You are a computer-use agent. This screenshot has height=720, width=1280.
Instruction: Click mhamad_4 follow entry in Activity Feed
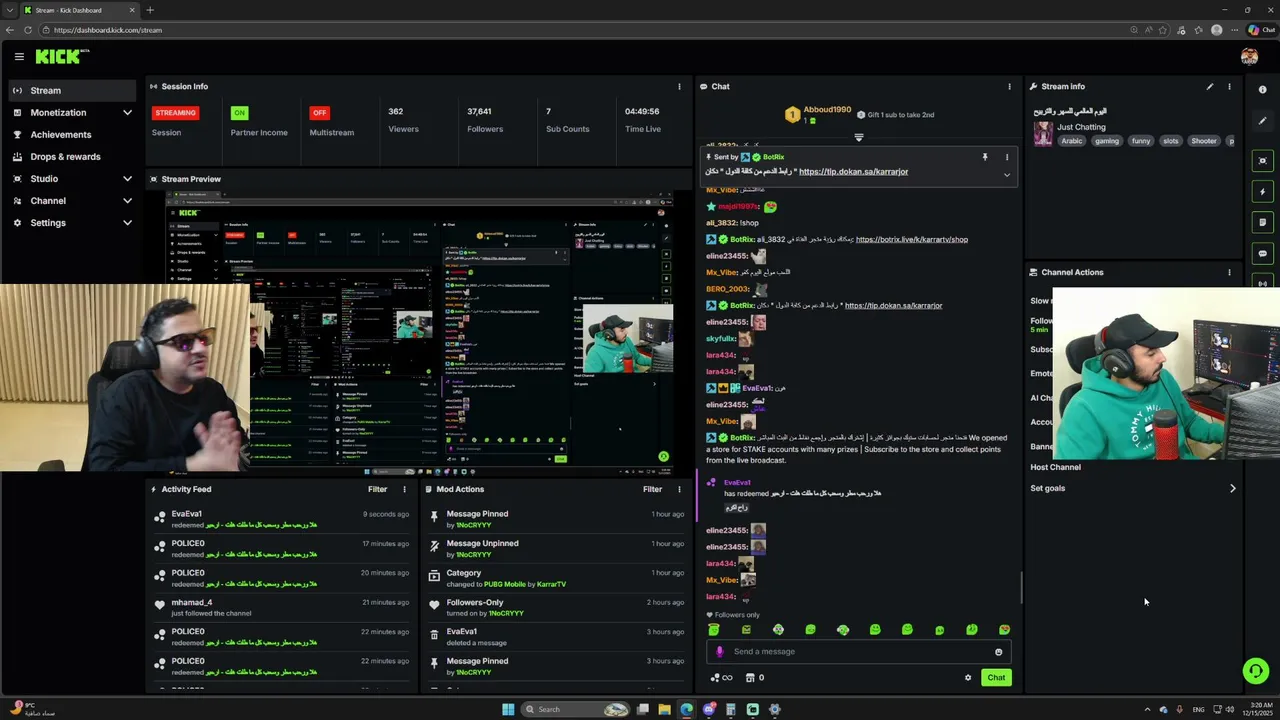[x=283, y=607]
